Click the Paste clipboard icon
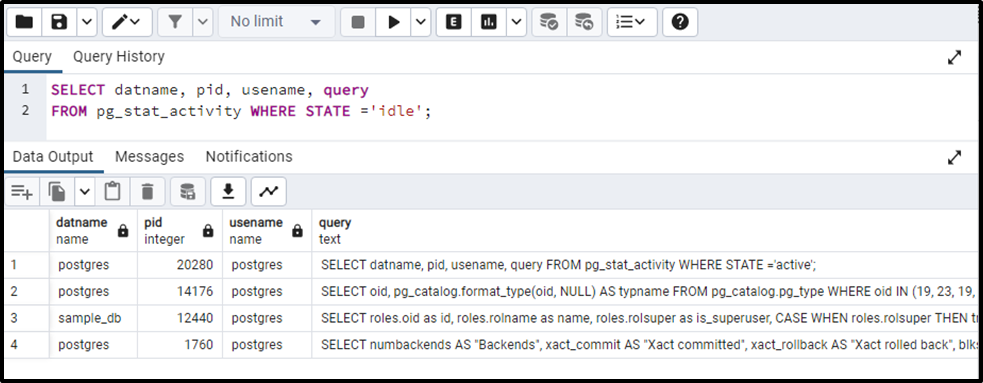The image size is (983, 383). pyautogui.click(x=112, y=192)
